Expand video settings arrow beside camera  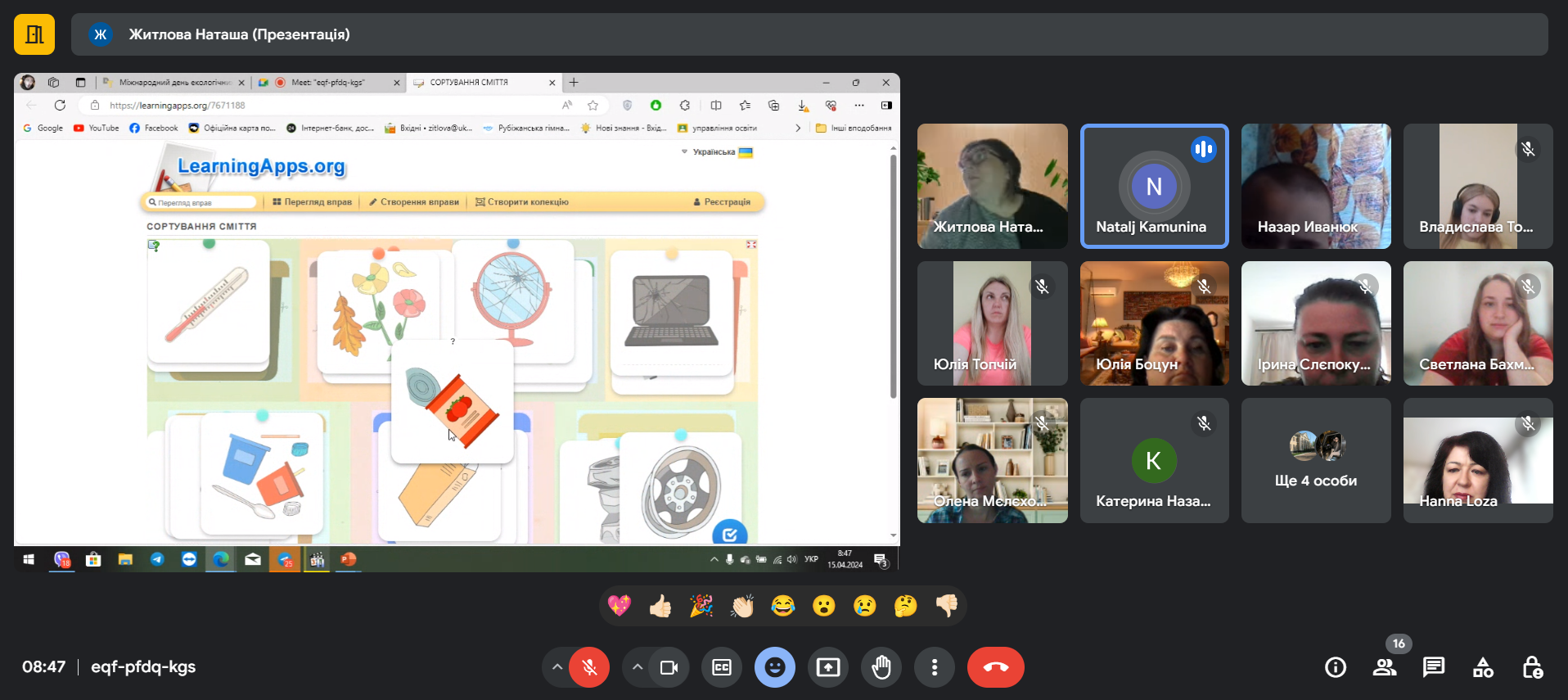[637, 667]
